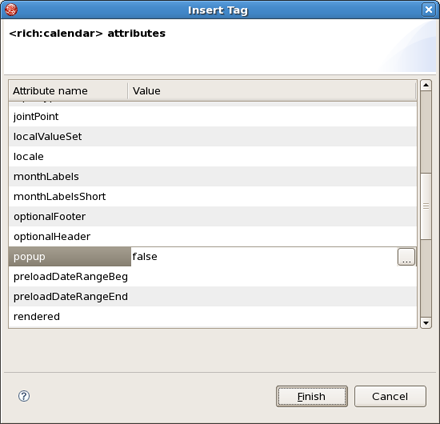Select the jointPoint attribute row
This screenshot has width=440, height=424.
click(x=213, y=116)
